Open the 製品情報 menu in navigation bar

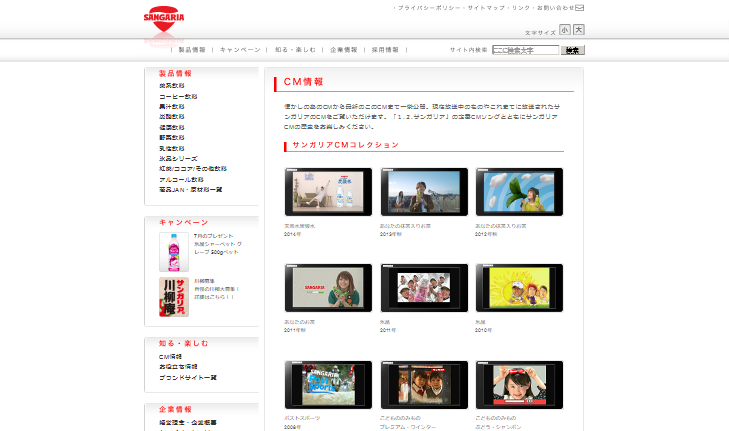[x=192, y=49]
